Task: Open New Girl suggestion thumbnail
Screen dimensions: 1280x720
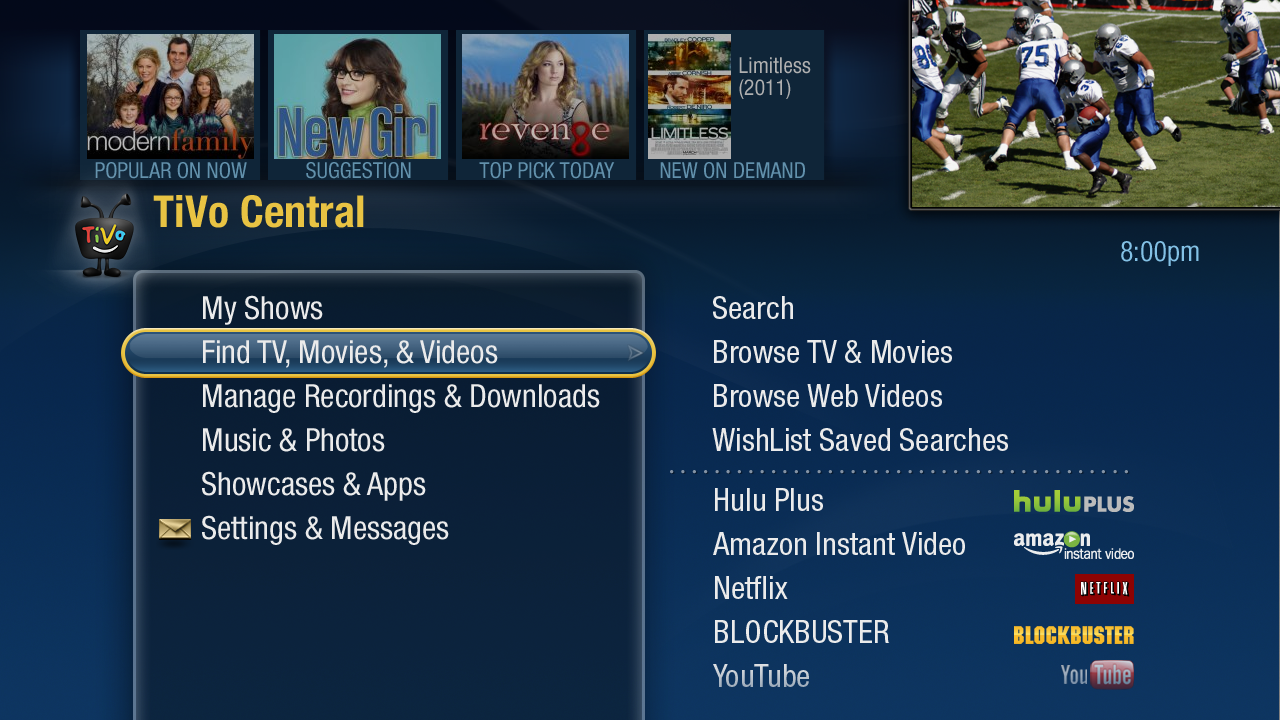Action: (x=358, y=105)
